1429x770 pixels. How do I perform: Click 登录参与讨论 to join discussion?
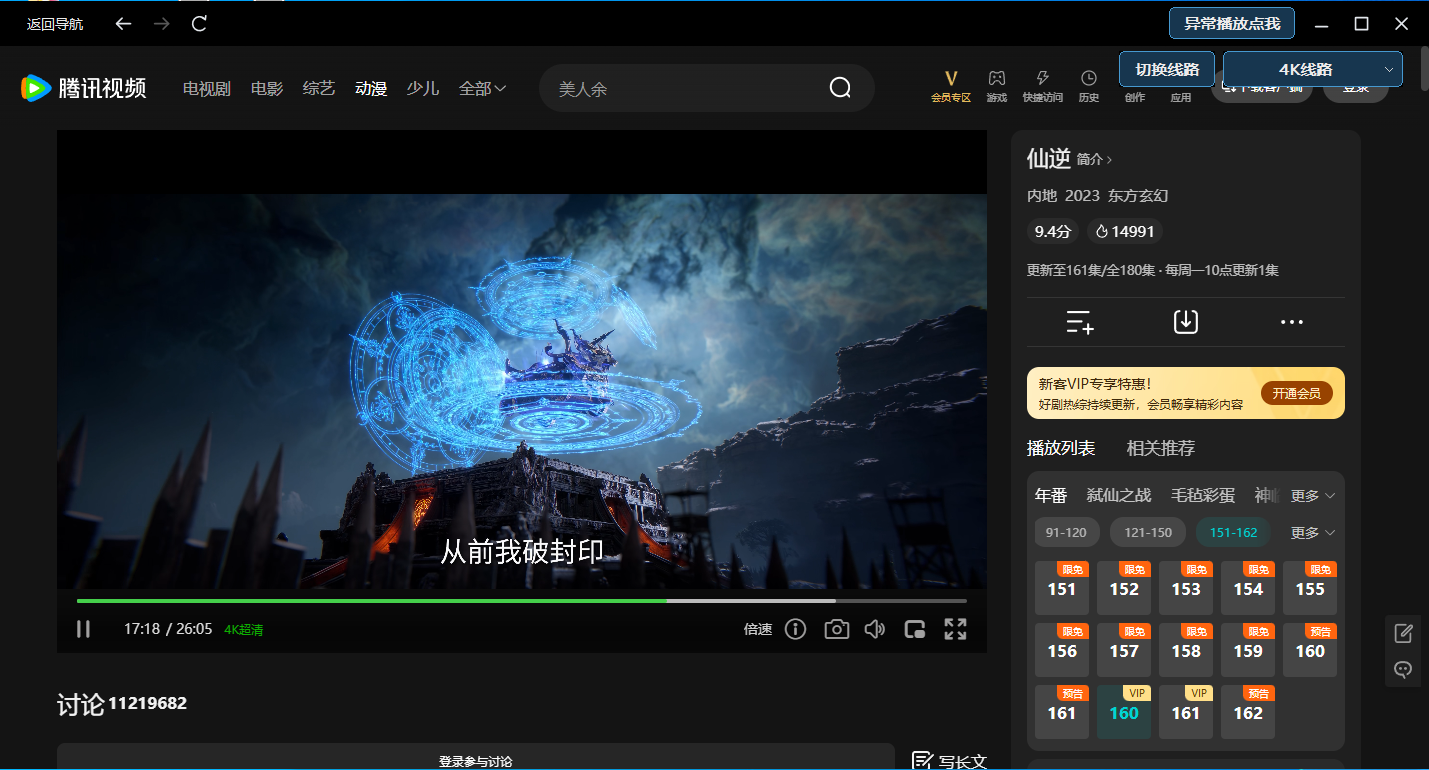[476, 760]
